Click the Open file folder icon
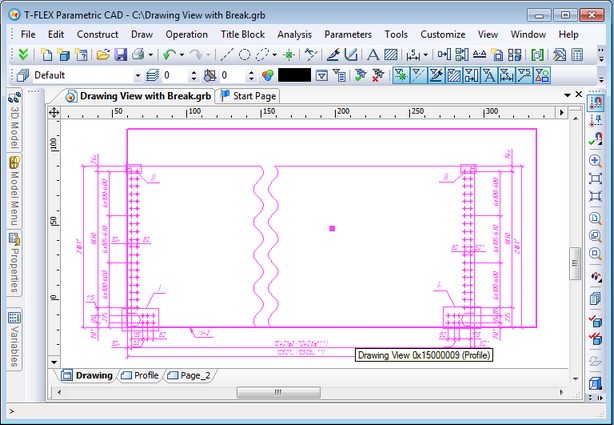Image resolution: width=614 pixels, height=425 pixels. point(102,54)
